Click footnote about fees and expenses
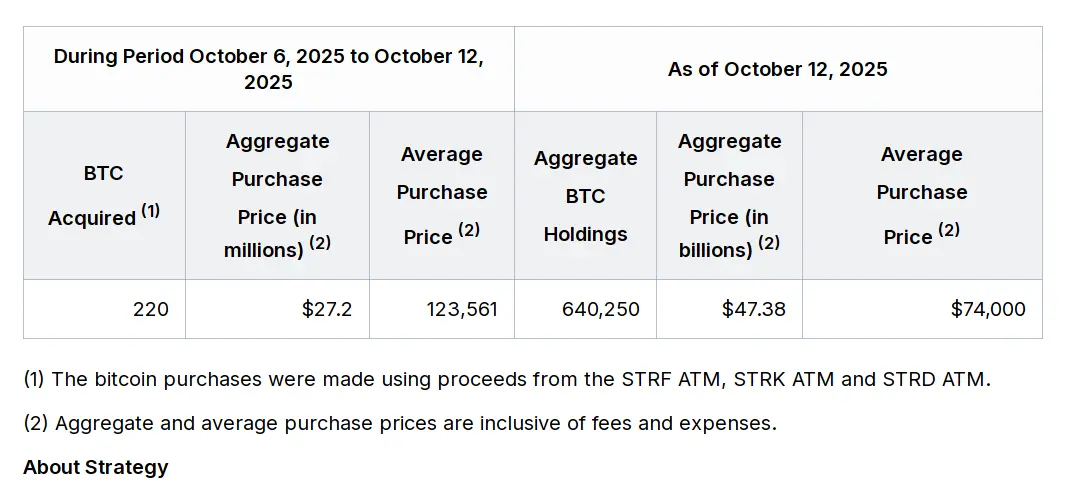 (x=400, y=423)
